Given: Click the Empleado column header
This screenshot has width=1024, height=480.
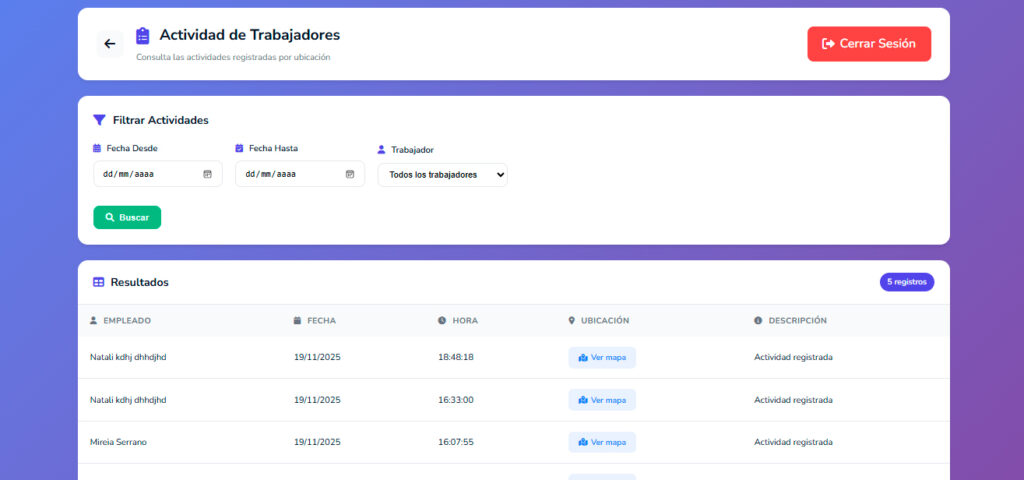Looking at the screenshot, I should coord(126,321).
